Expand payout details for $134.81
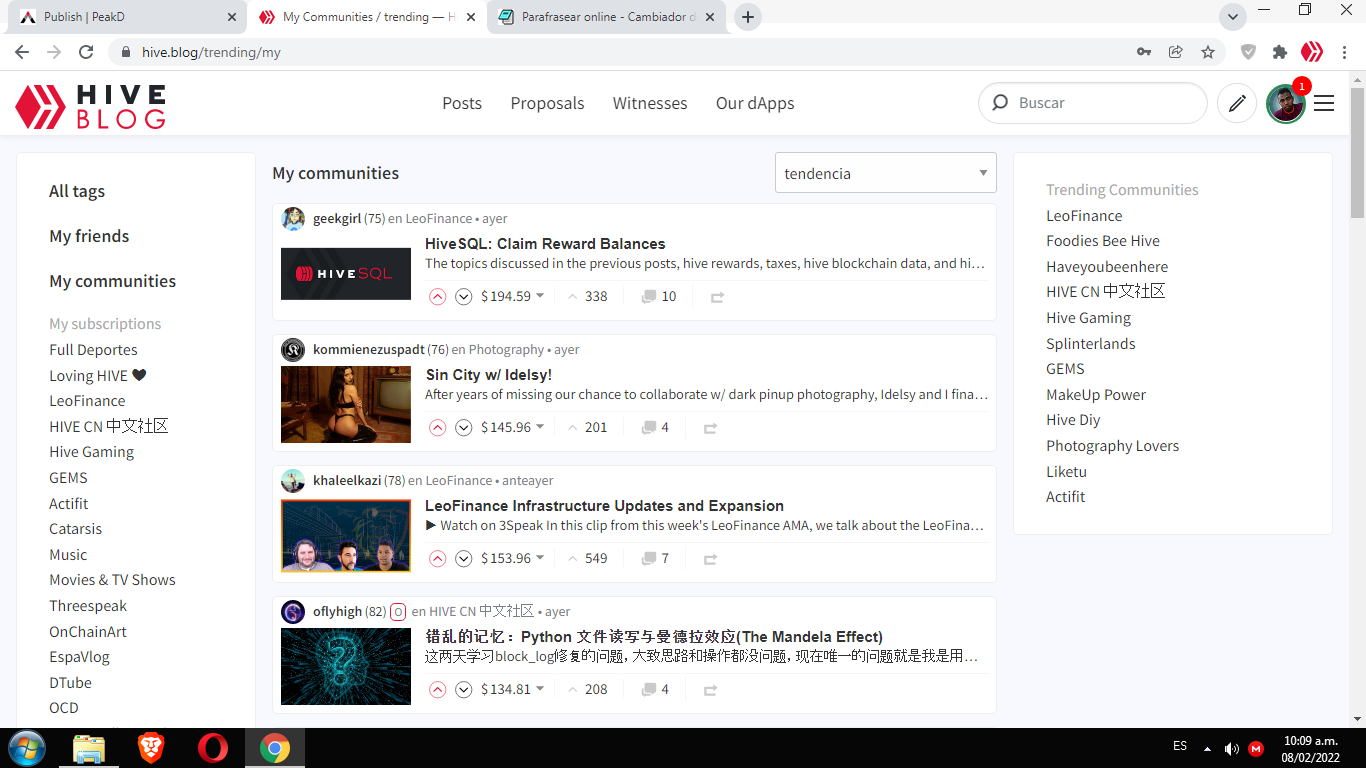 tap(512, 689)
